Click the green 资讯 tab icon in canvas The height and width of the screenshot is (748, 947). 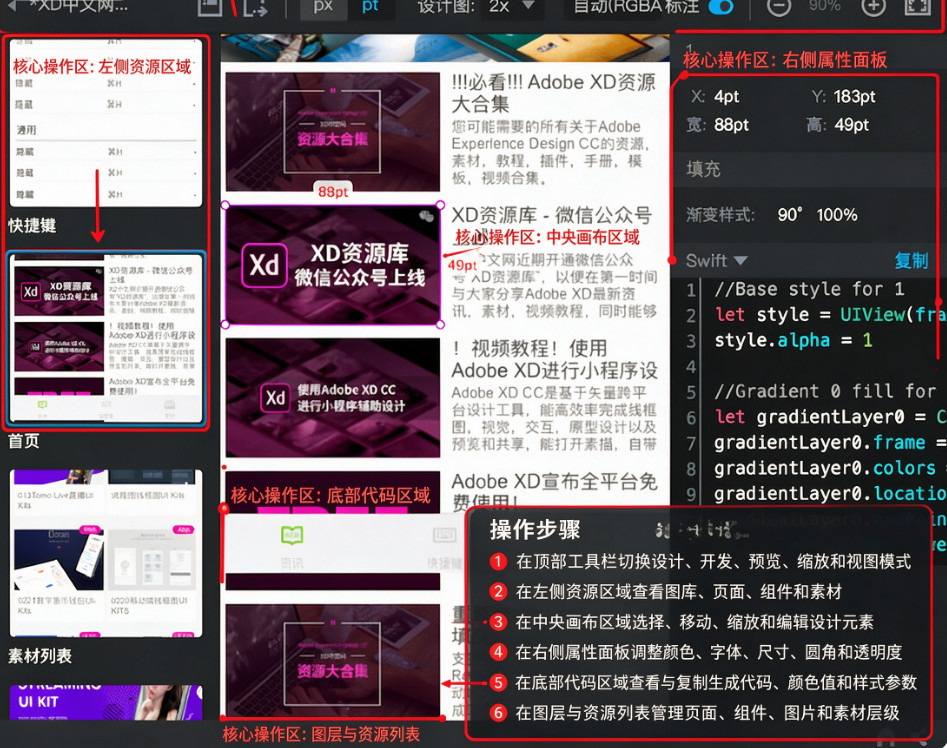click(x=292, y=535)
